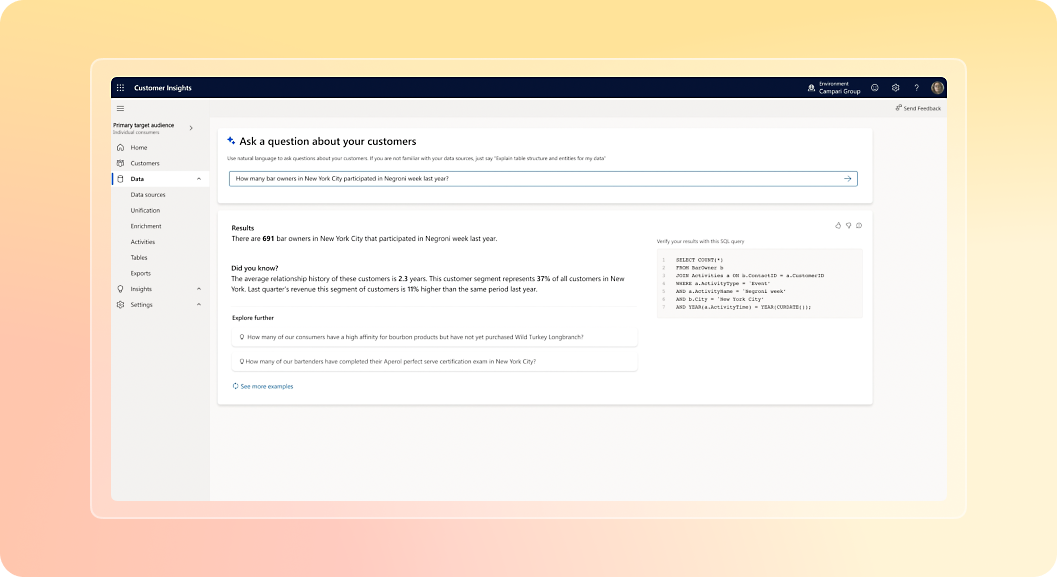Expand the Primary target audience selector

click(191, 128)
